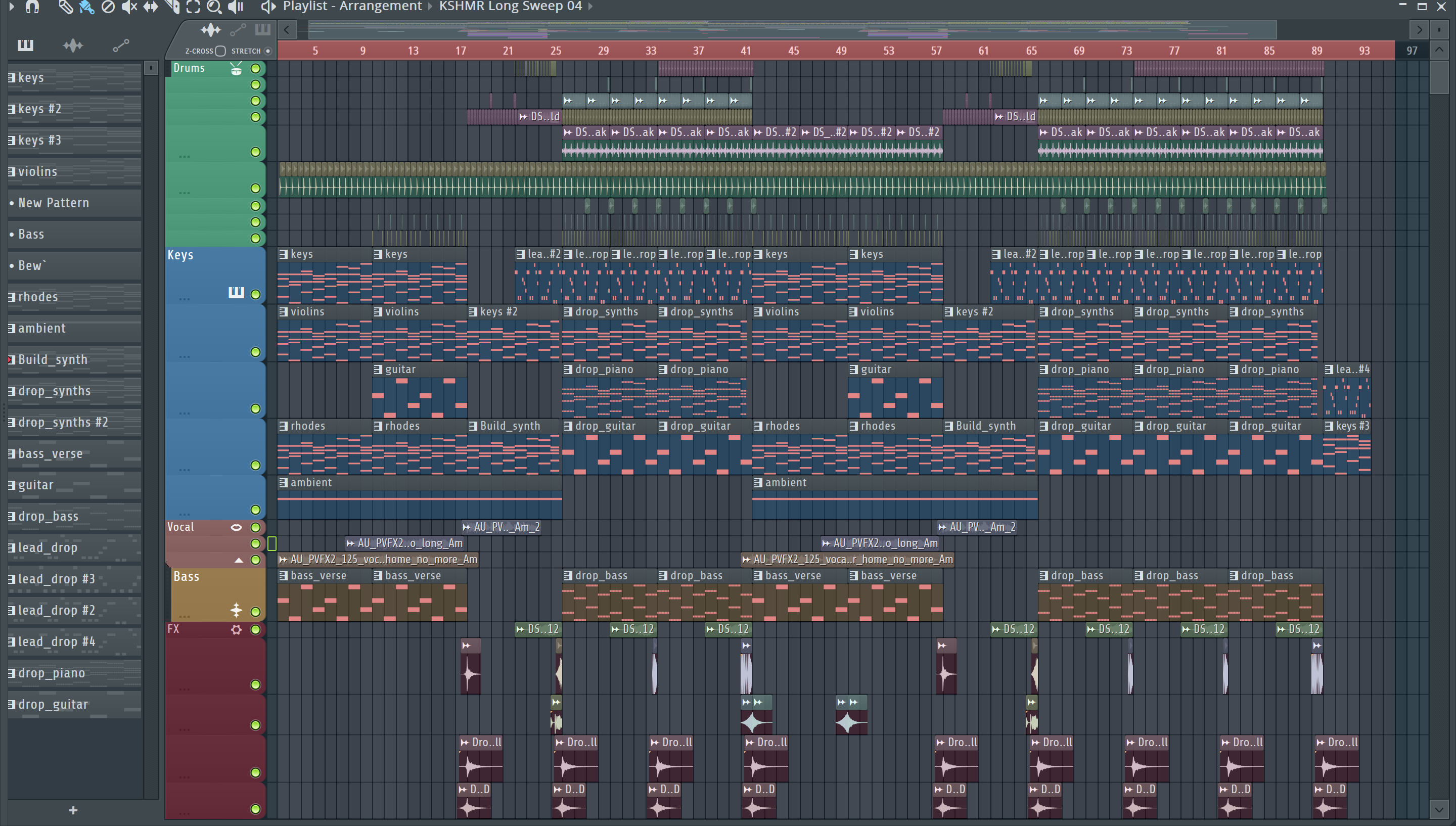Select the first DS..ld audio clip

tap(539, 117)
